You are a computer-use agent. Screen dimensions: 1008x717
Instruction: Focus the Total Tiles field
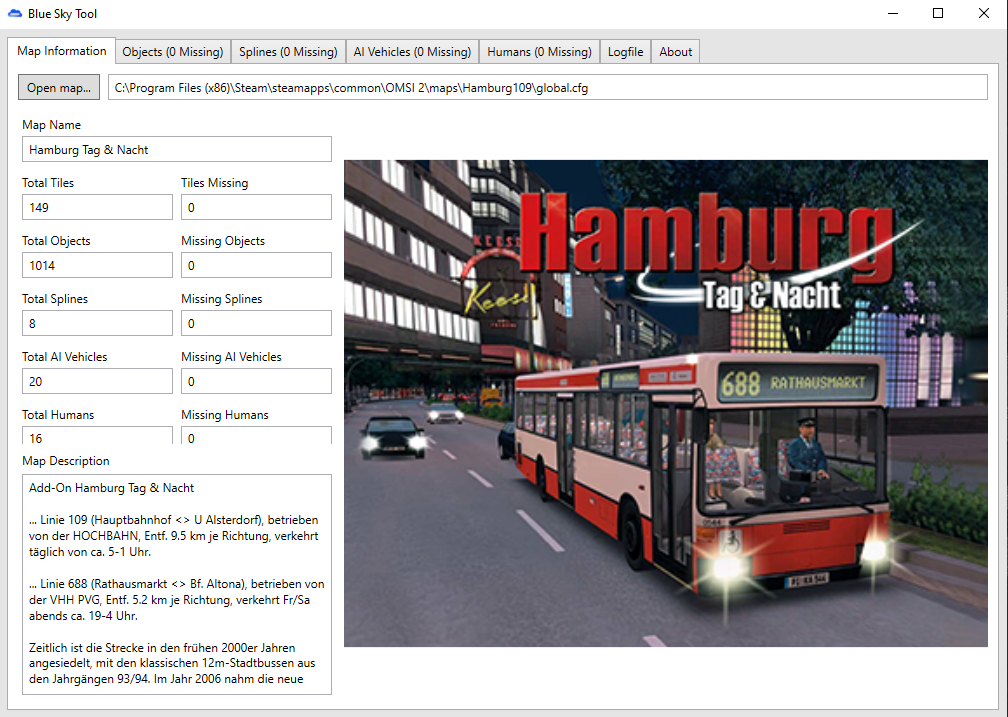pos(97,208)
